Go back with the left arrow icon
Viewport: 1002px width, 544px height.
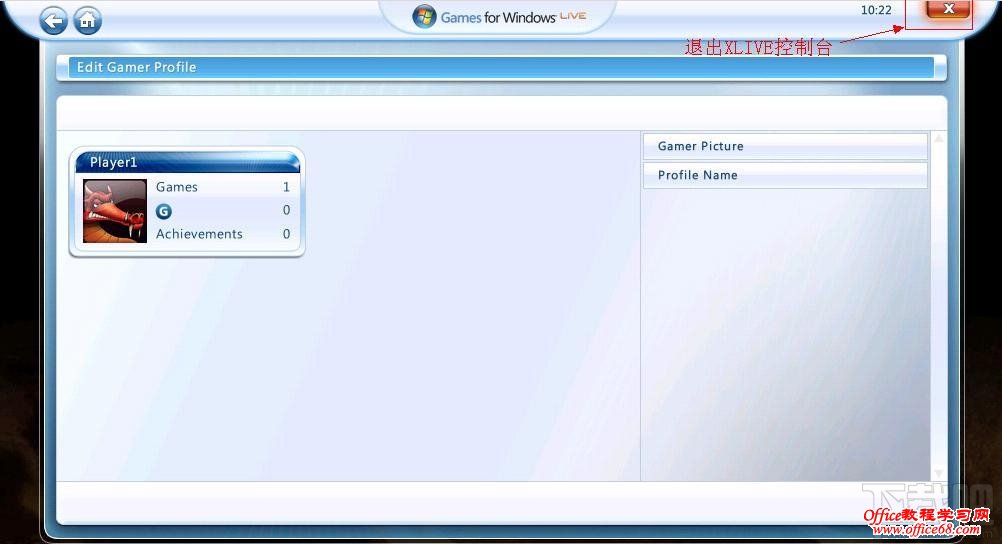(54, 20)
